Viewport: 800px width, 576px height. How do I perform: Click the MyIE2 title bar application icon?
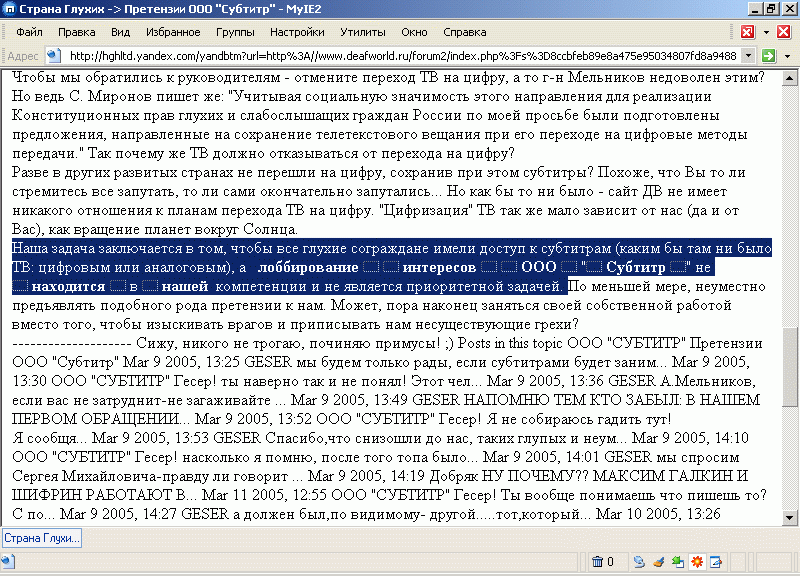tap(10, 9)
